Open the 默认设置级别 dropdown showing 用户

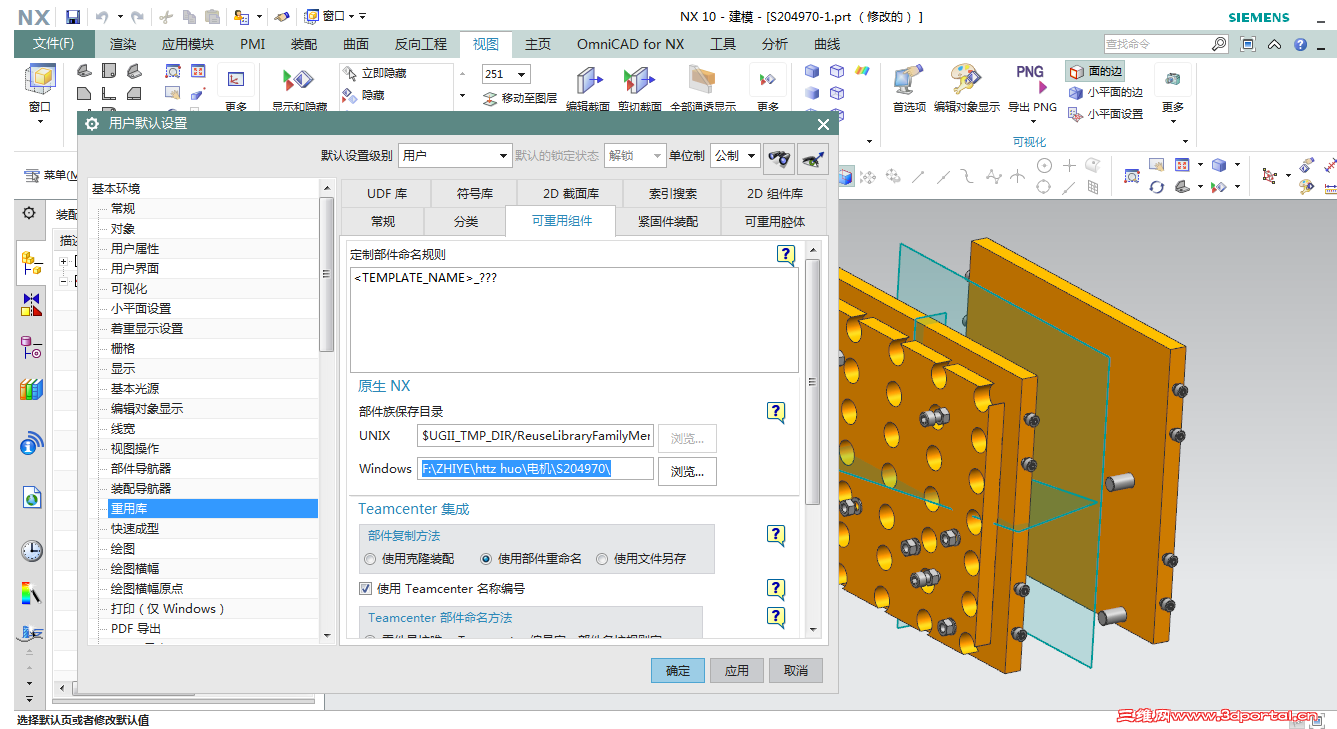pyautogui.click(x=455, y=155)
